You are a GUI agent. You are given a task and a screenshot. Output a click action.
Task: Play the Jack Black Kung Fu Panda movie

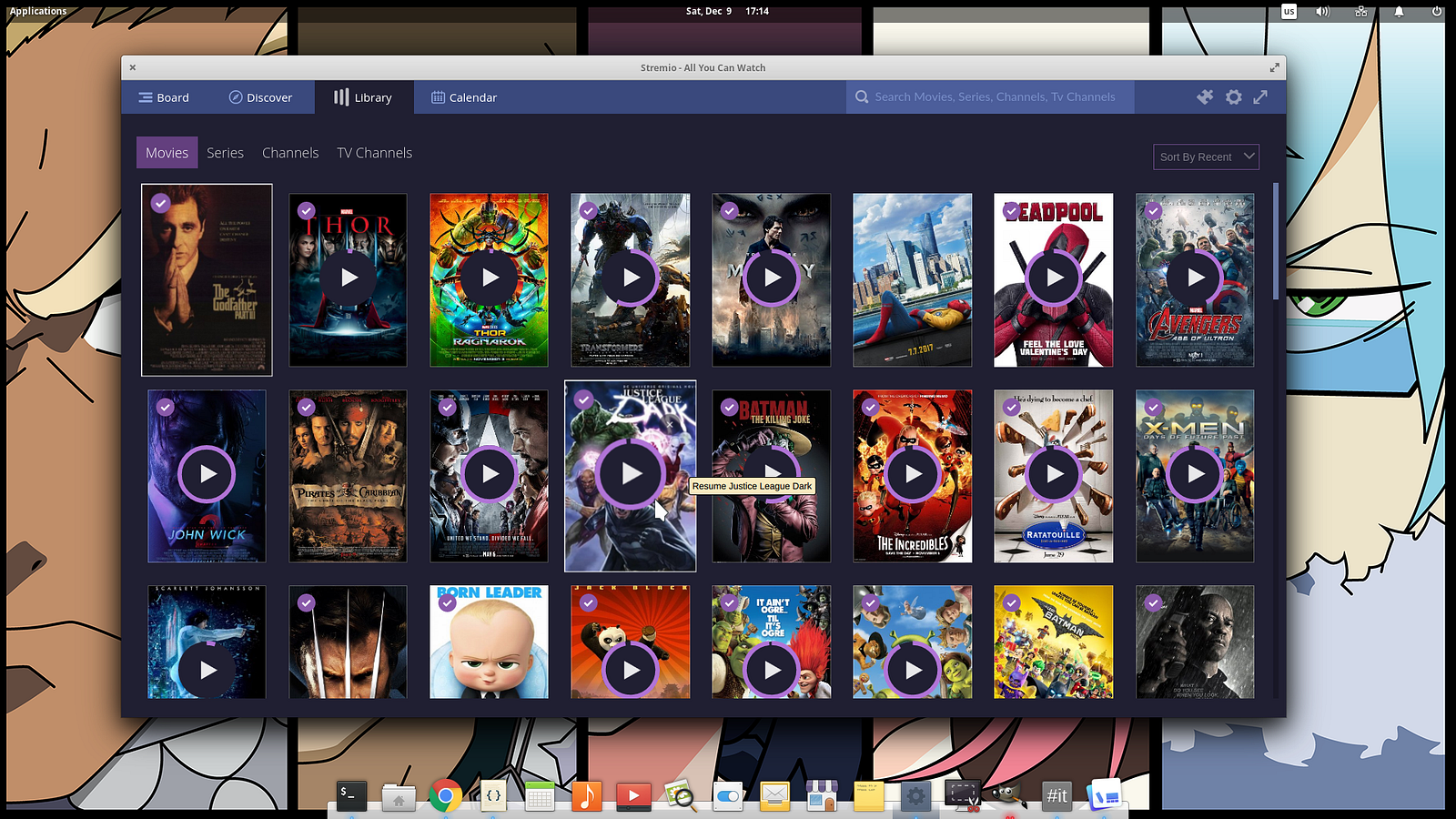(631, 670)
